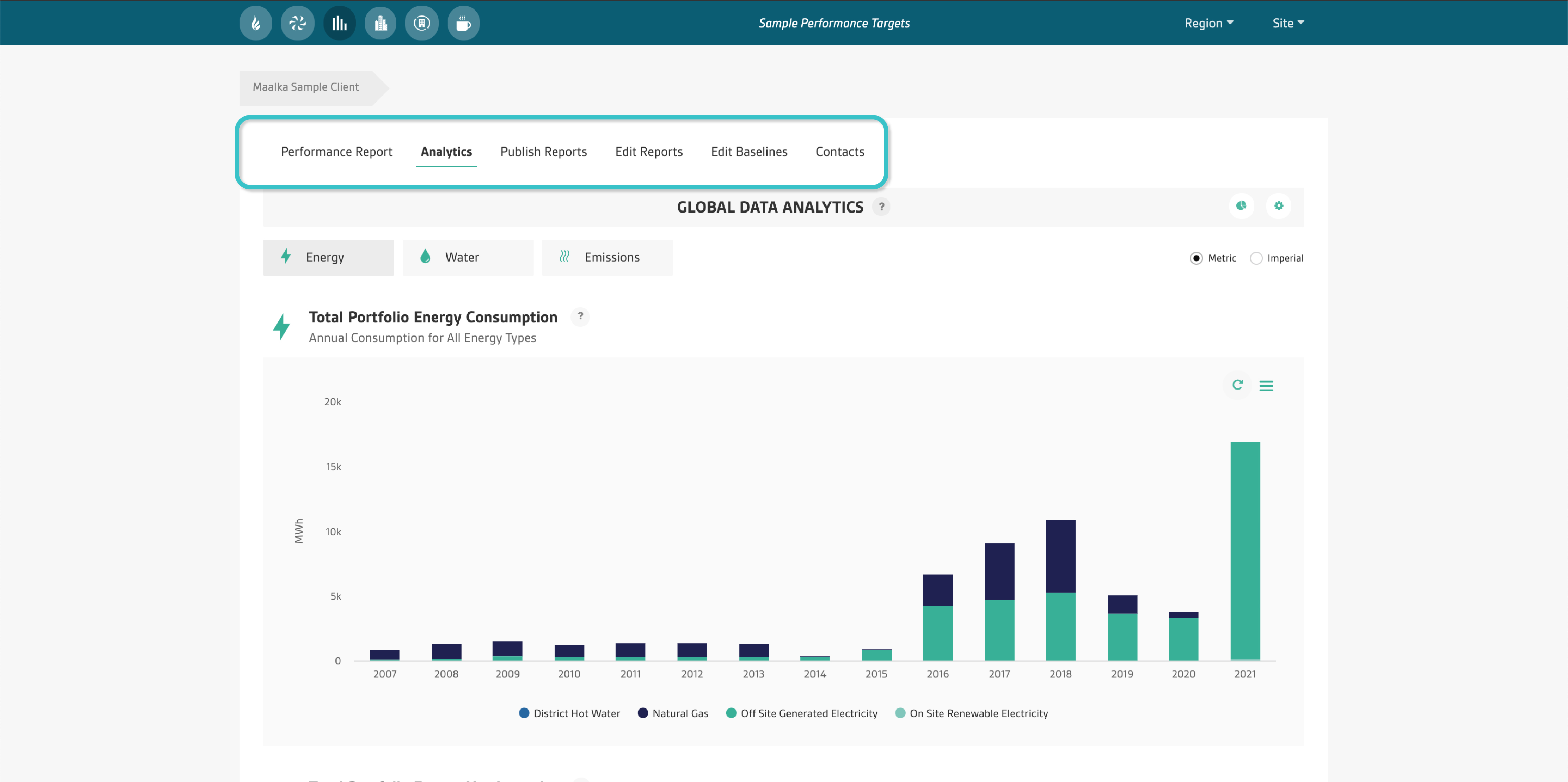Click the 2016 Off Site Generated Electricity bar segment

(x=938, y=633)
